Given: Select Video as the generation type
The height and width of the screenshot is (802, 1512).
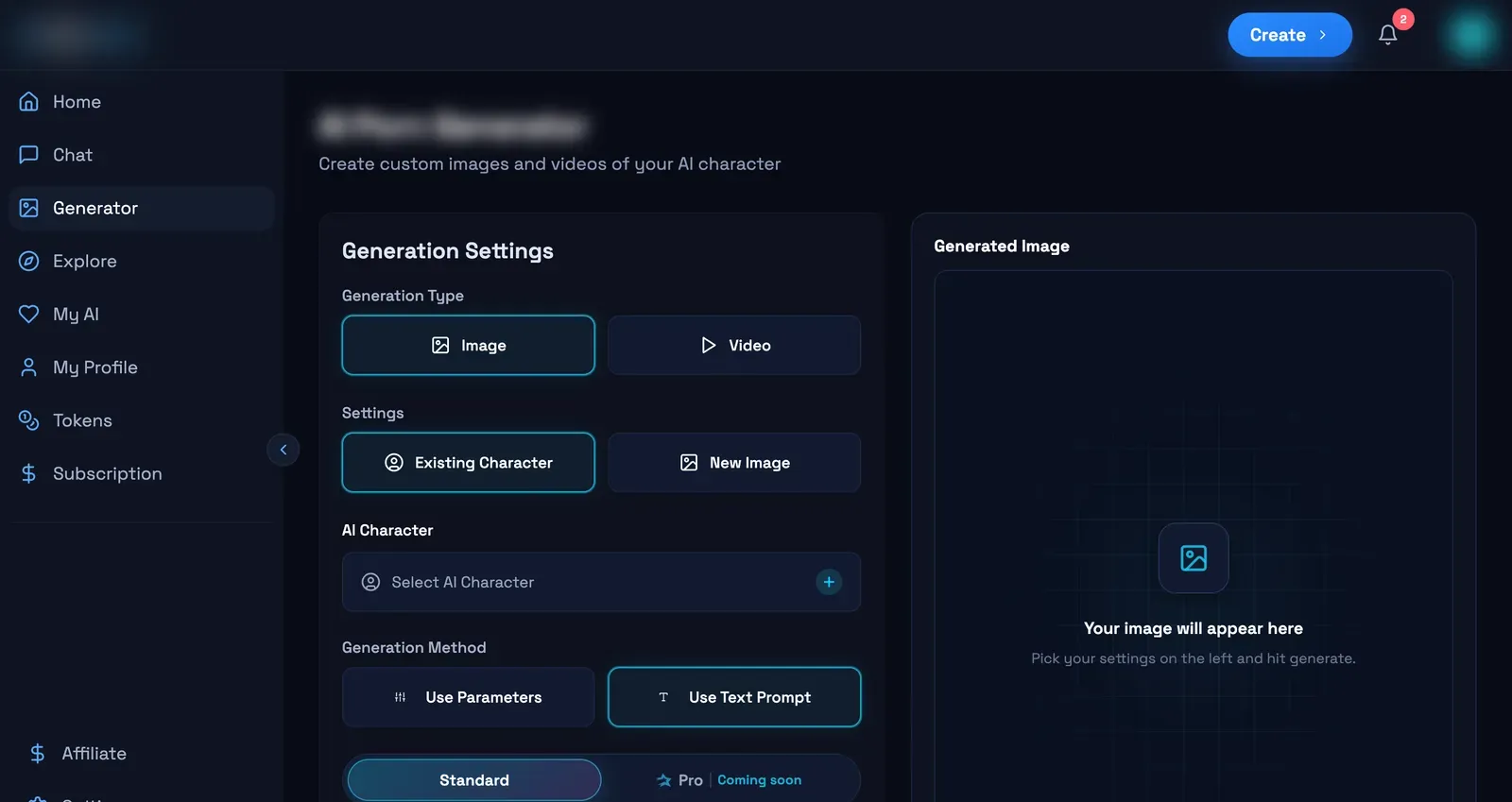Looking at the screenshot, I should pos(734,345).
